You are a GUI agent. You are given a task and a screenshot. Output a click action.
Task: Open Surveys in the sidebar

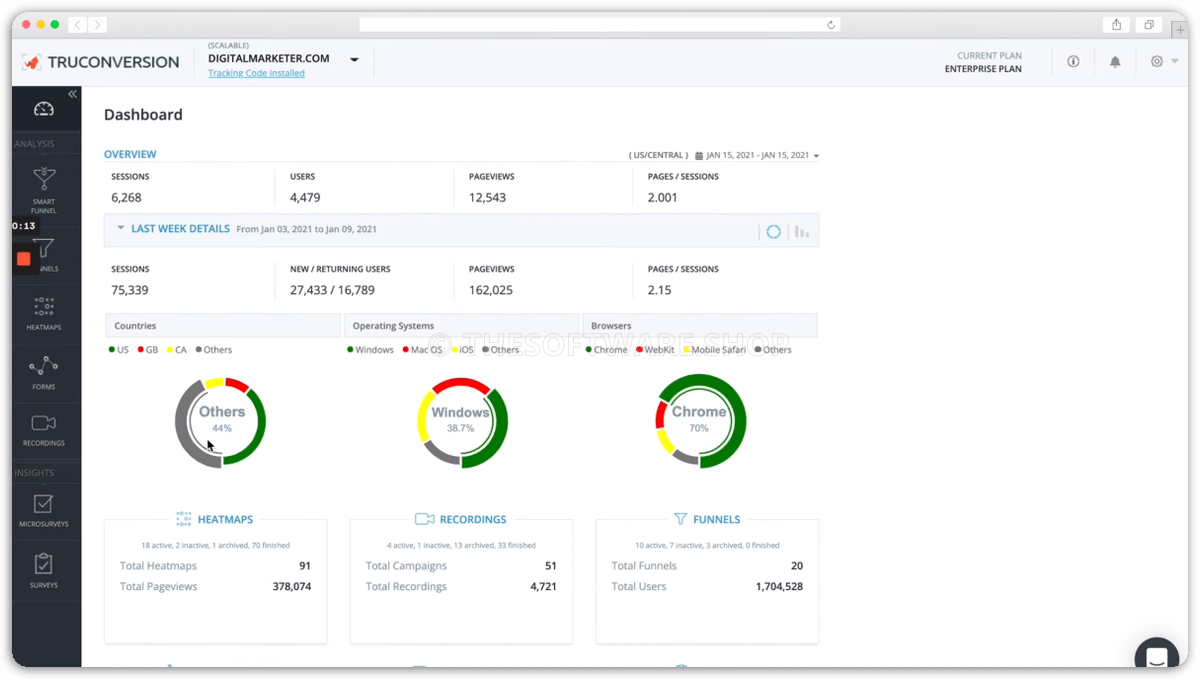click(x=44, y=570)
